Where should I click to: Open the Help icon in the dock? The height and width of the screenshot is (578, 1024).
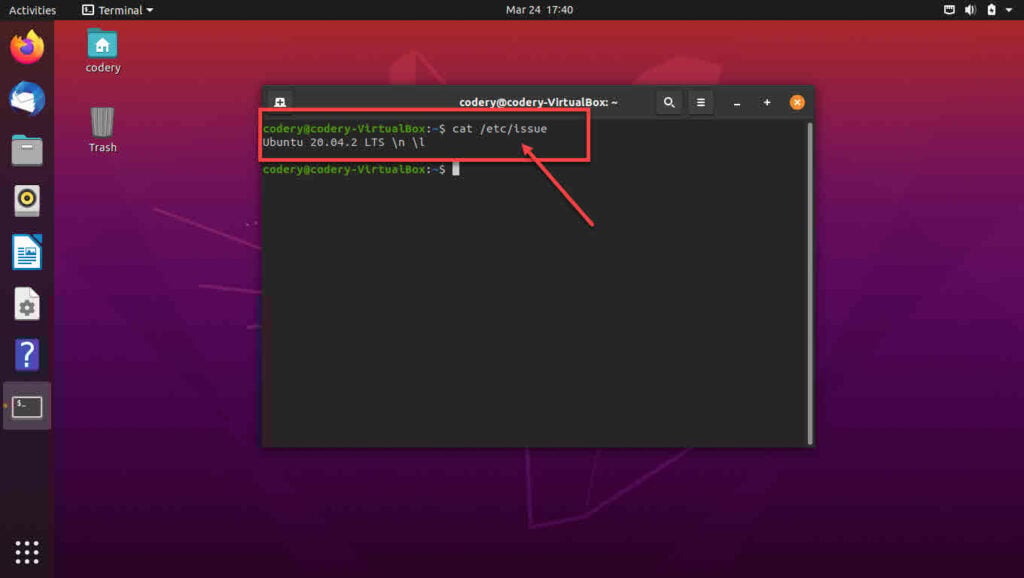click(x=27, y=355)
